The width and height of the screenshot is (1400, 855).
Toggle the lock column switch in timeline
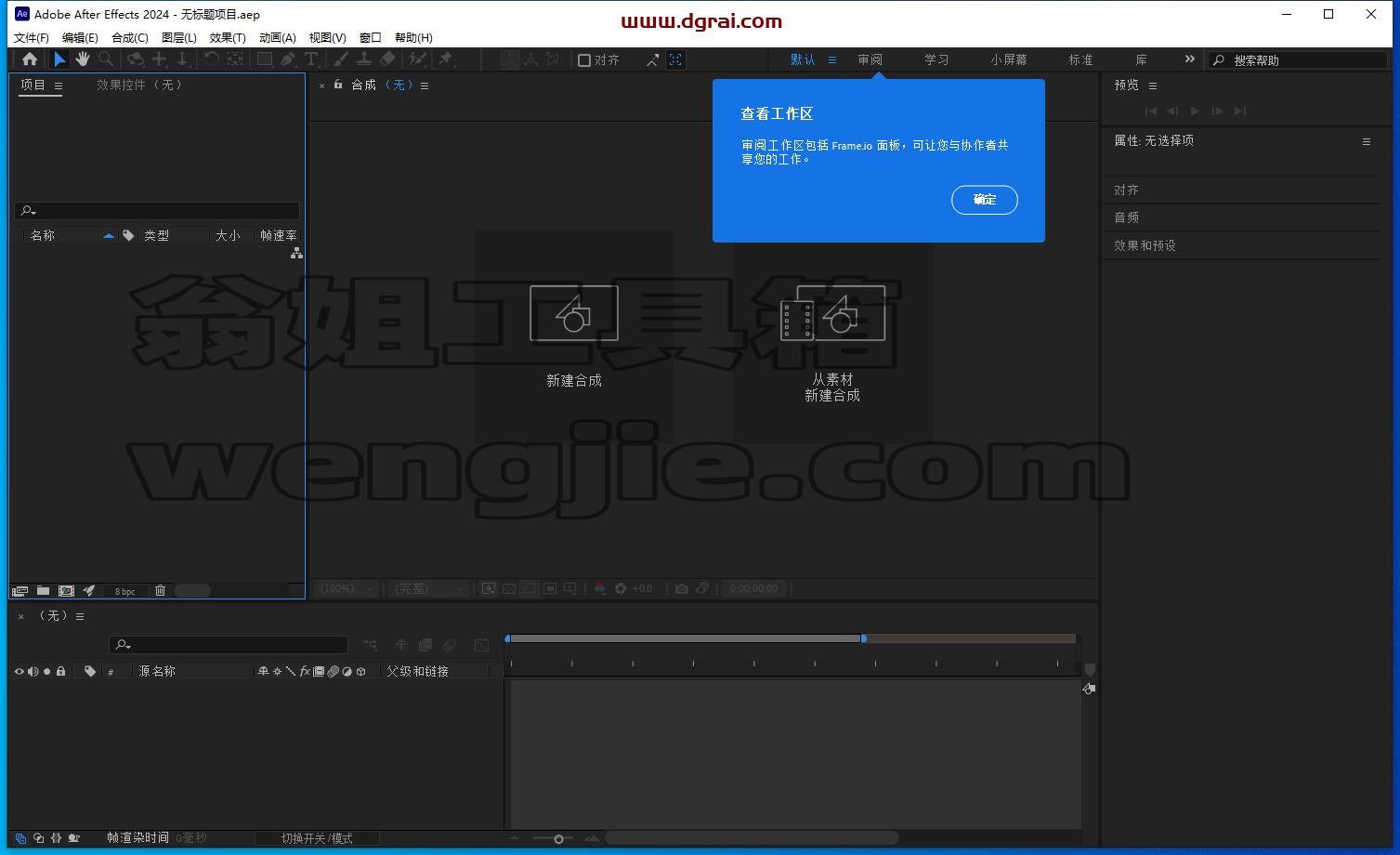tap(60, 671)
